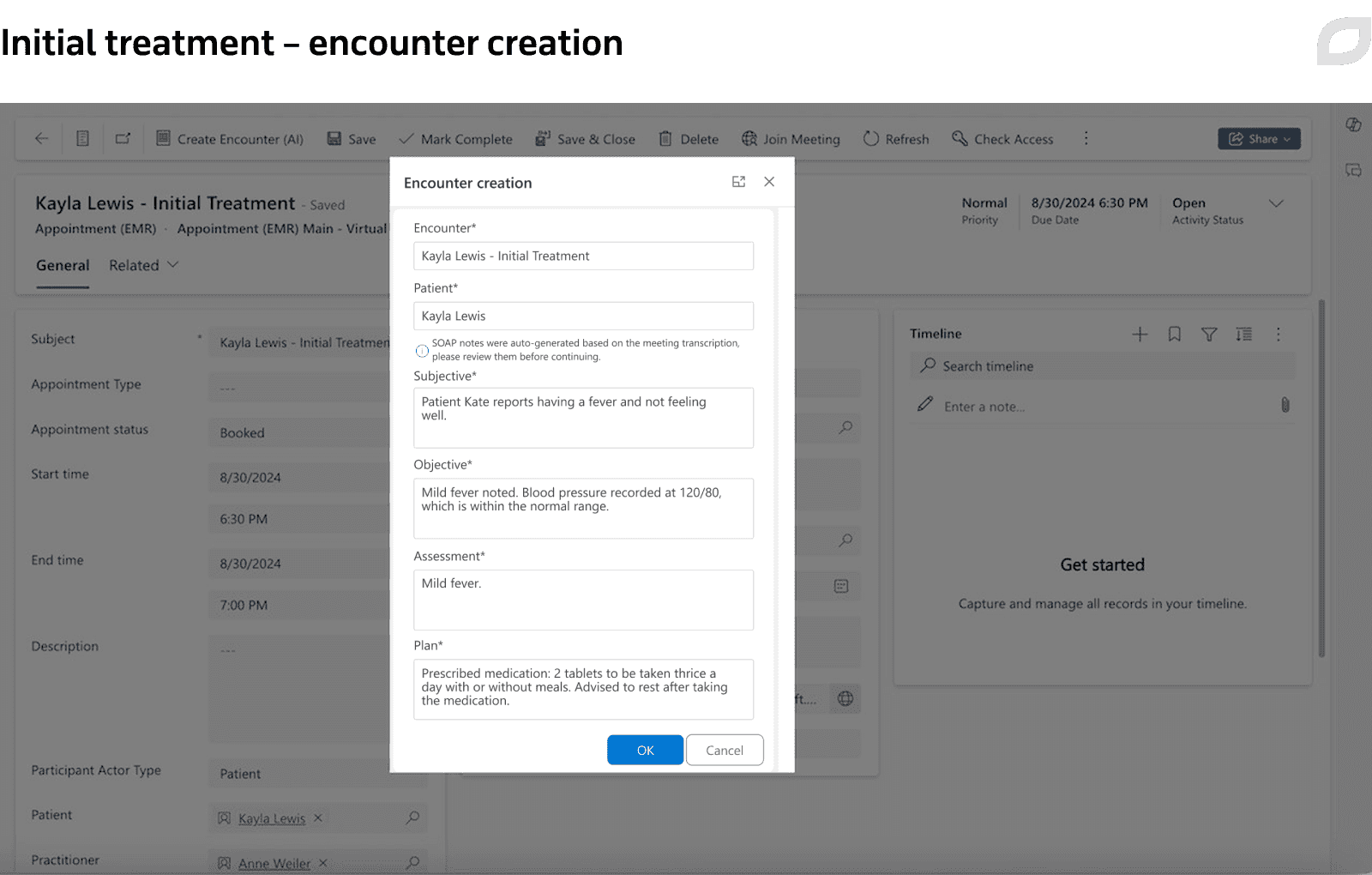
Task: Refresh the record
Action: point(896,139)
